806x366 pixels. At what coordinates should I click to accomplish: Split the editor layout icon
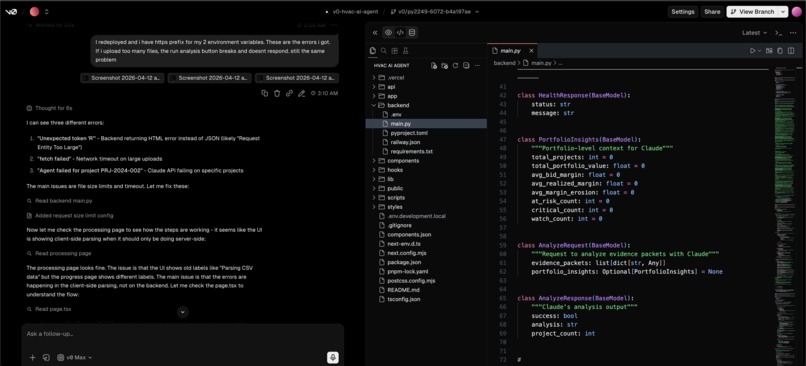(792, 50)
